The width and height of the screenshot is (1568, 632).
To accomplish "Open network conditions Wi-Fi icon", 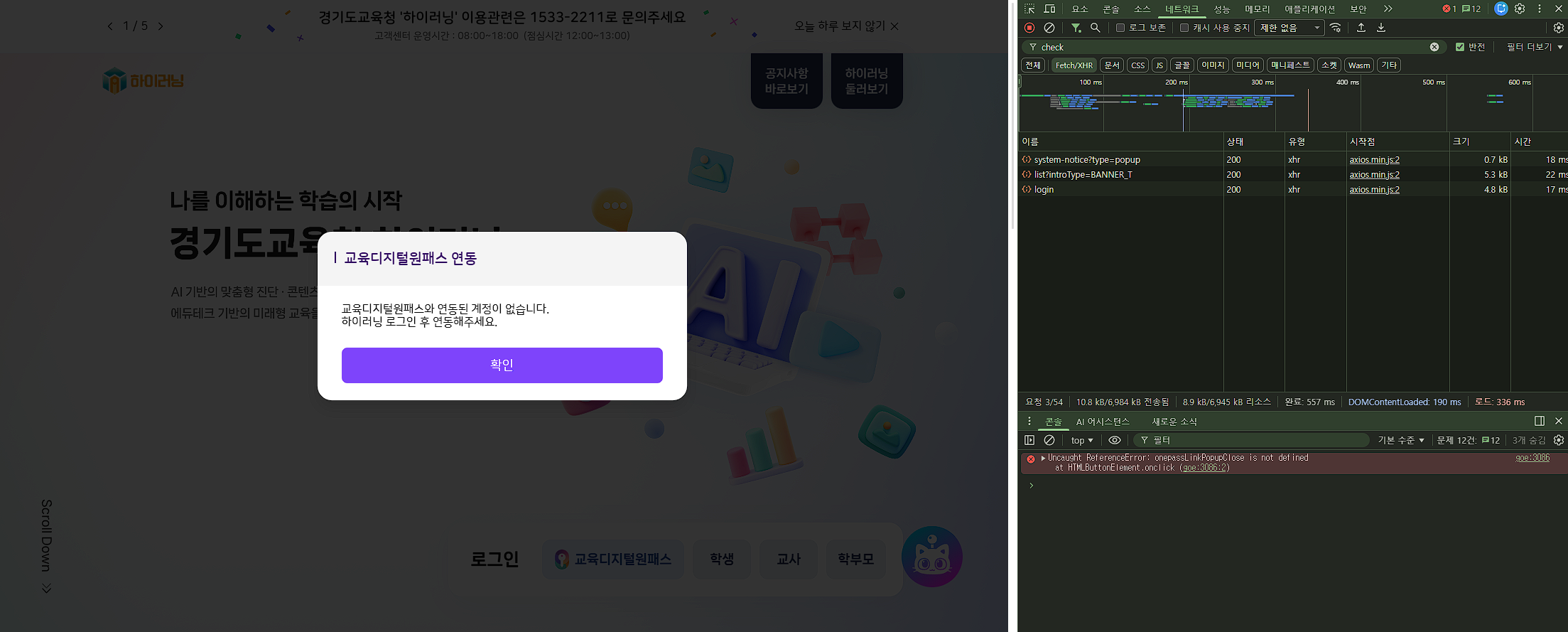I will 1336,28.
